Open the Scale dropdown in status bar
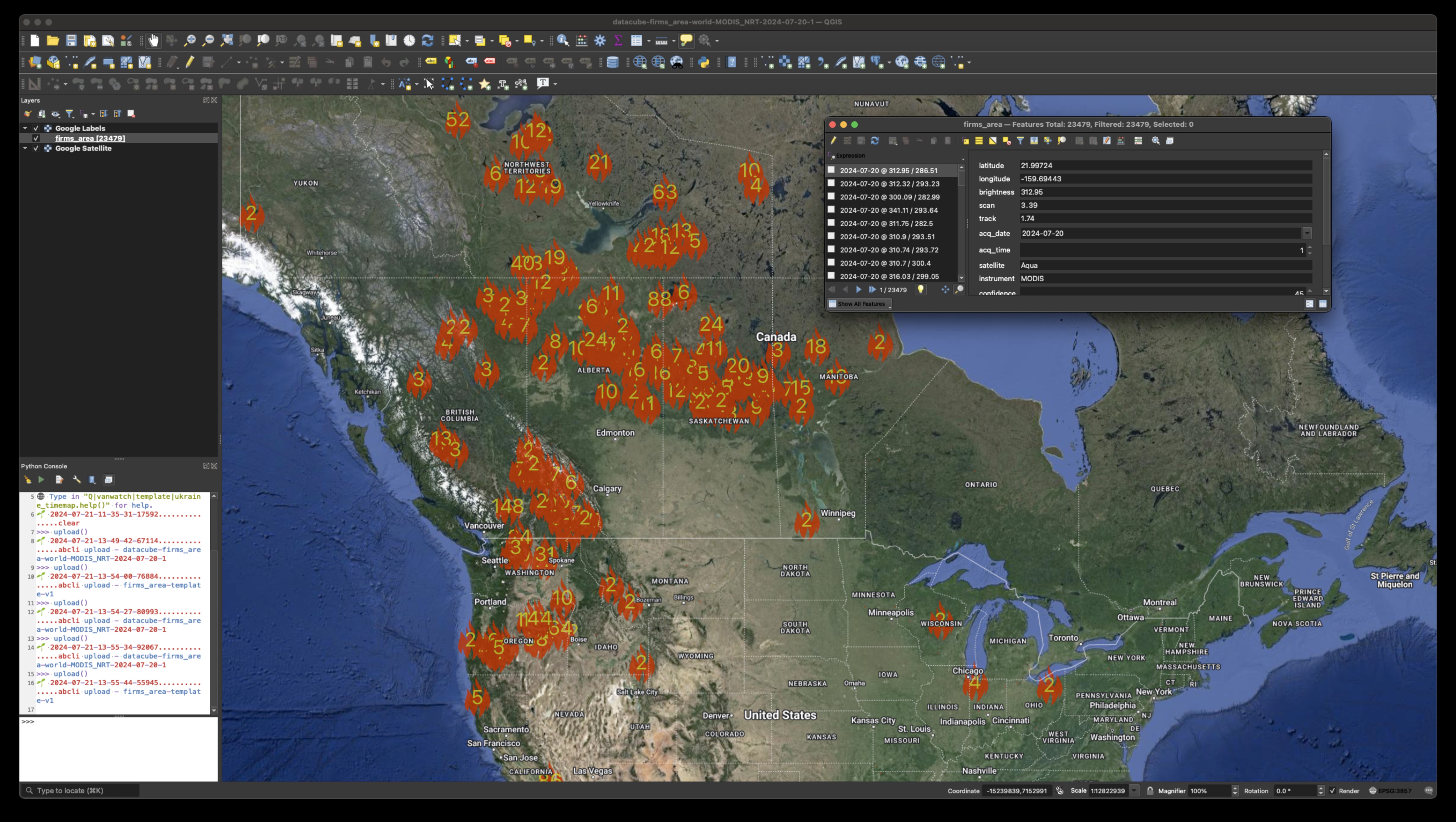 point(1134,791)
